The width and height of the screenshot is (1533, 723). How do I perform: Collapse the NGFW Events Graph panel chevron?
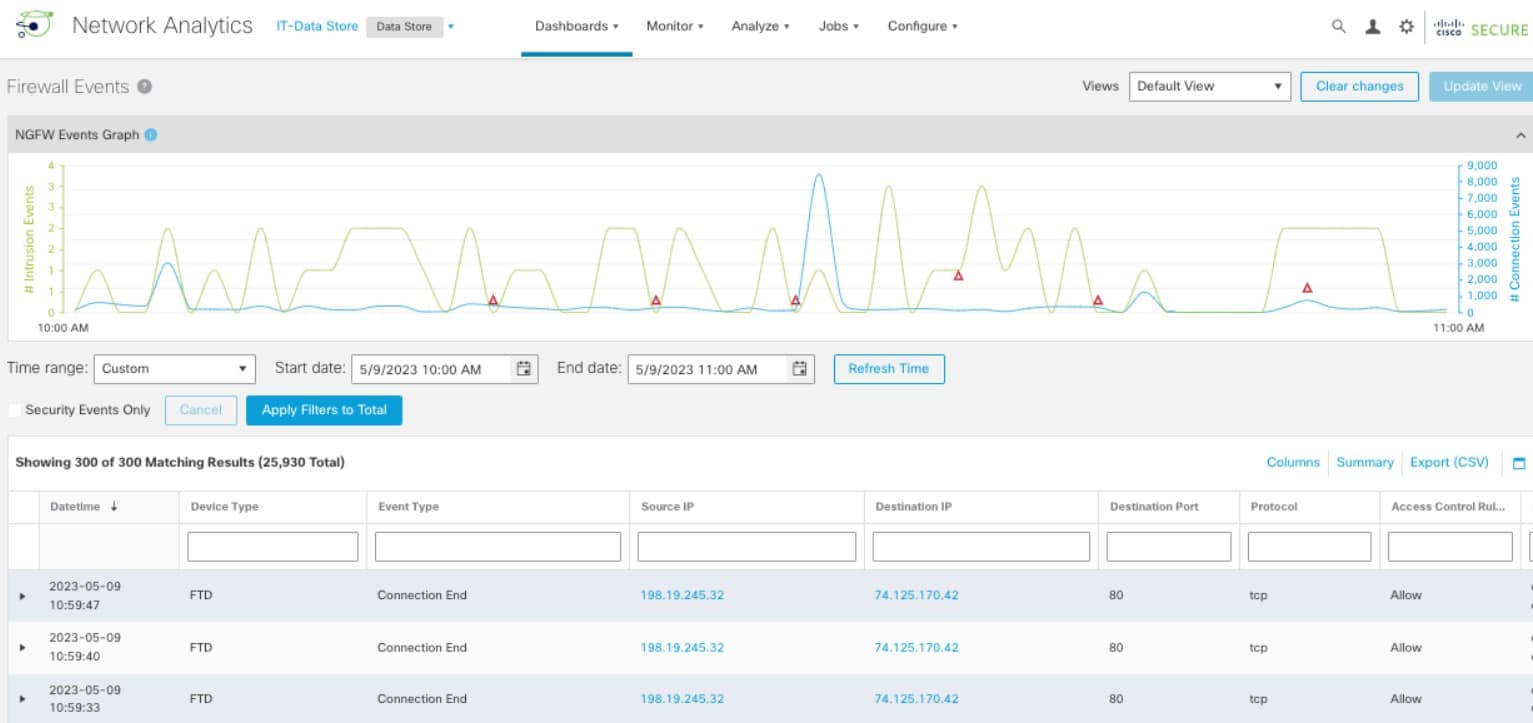(1521, 133)
